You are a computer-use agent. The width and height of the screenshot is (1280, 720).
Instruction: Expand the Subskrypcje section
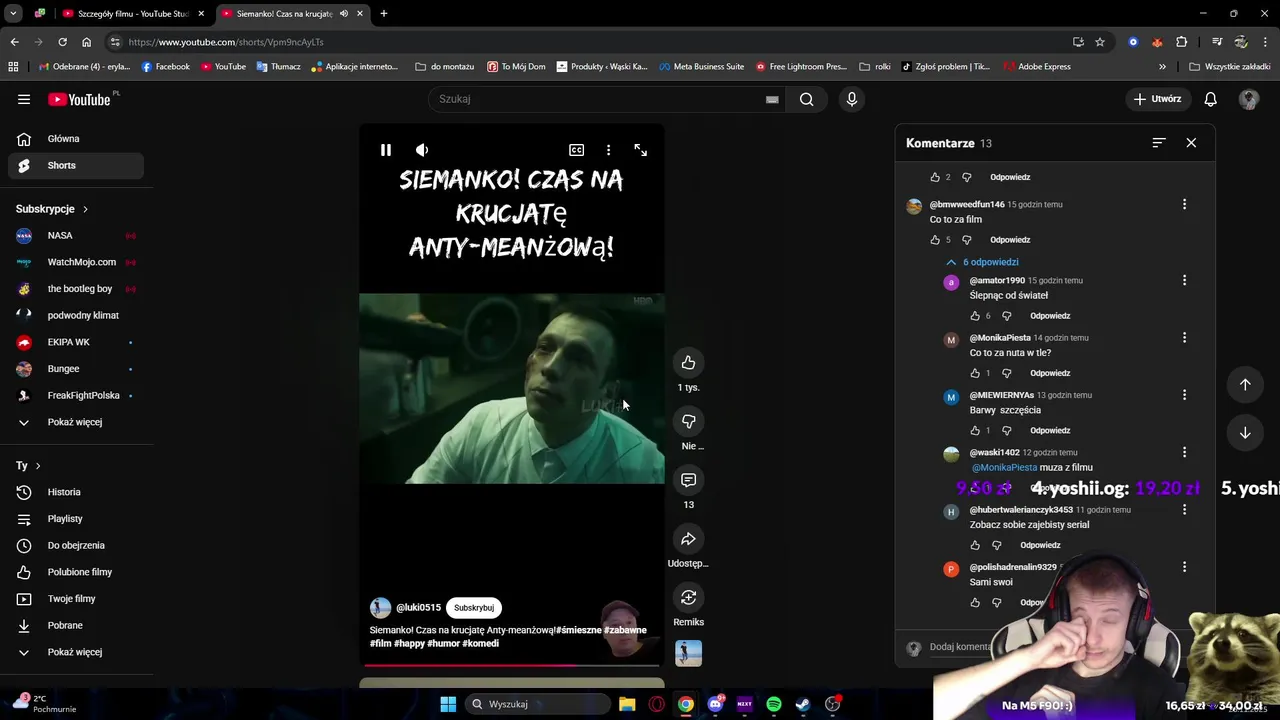coord(52,209)
